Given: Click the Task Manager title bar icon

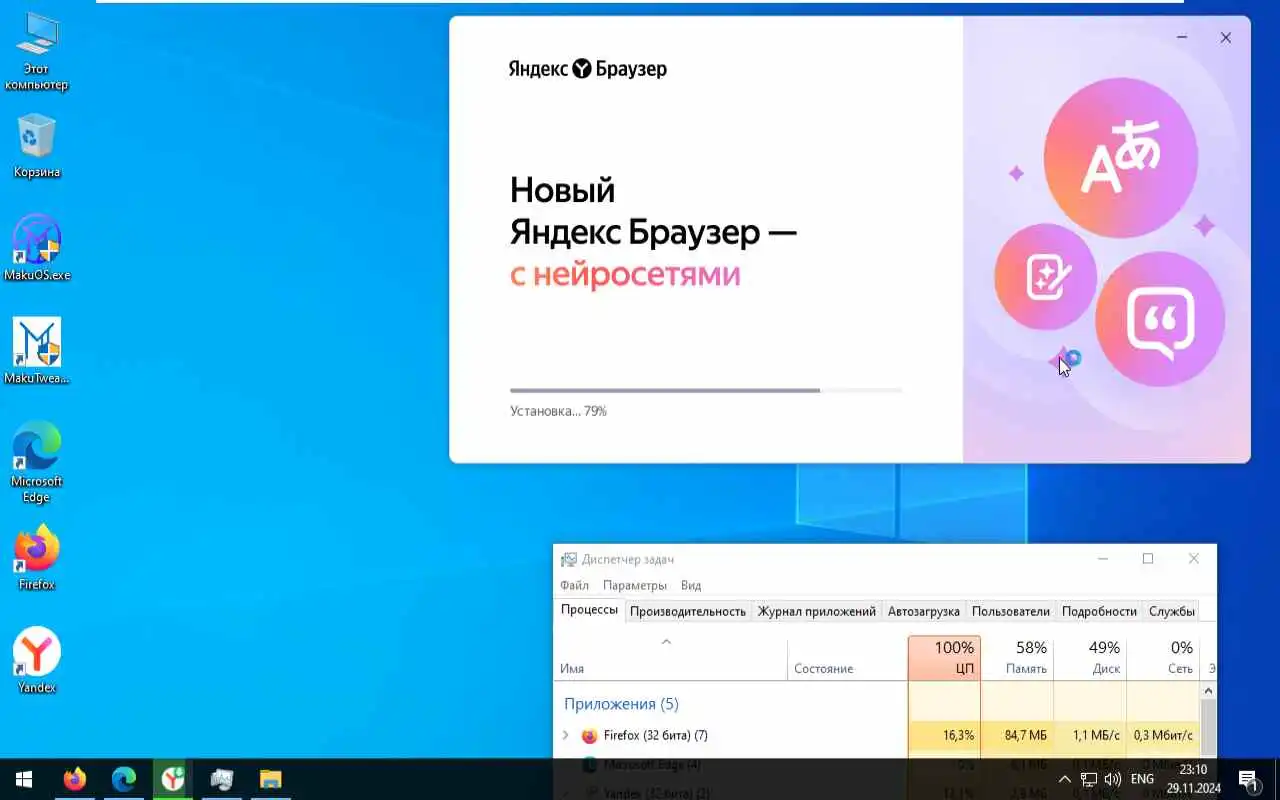Looking at the screenshot, I should click(x=568, y=560).
